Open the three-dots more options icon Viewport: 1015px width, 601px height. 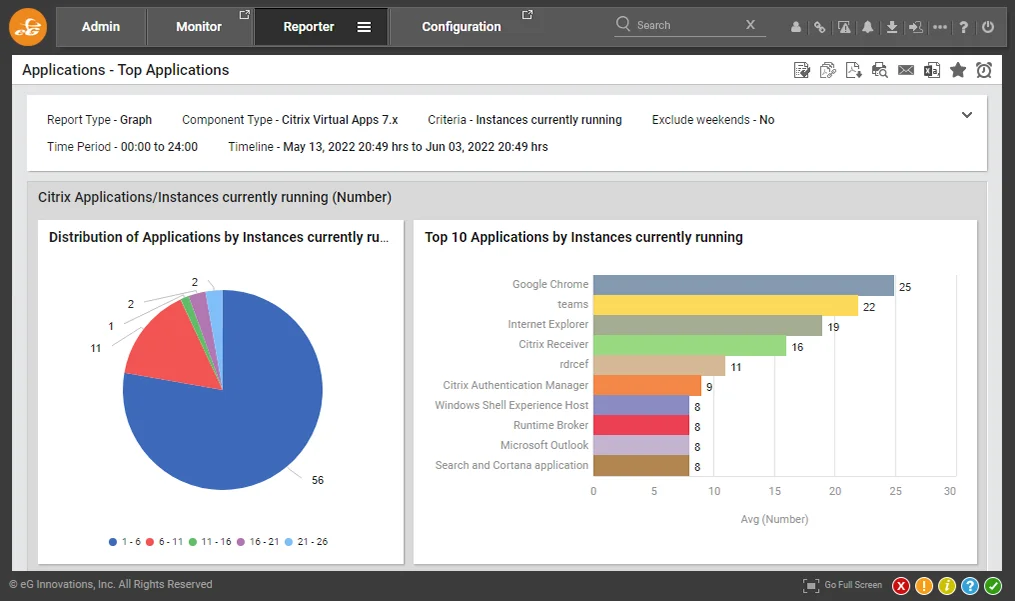[940, 27]
